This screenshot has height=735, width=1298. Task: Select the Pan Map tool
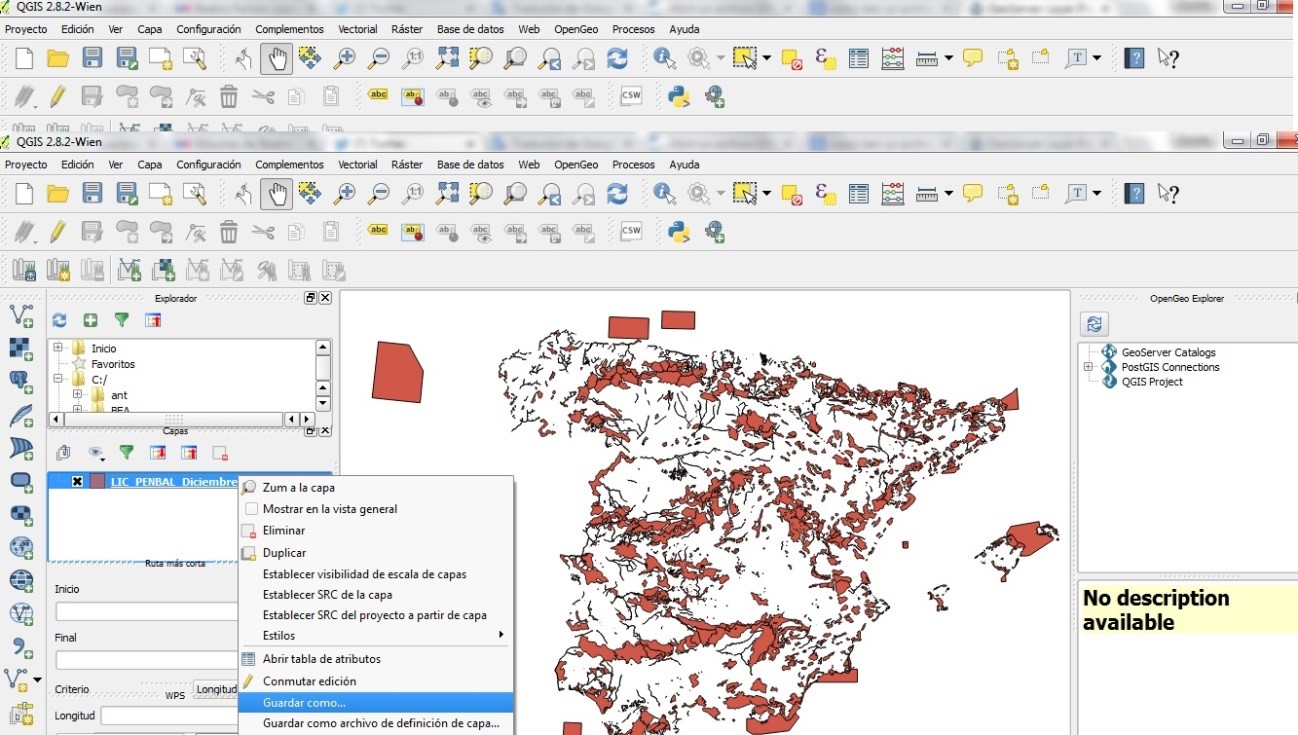point(276,192)
